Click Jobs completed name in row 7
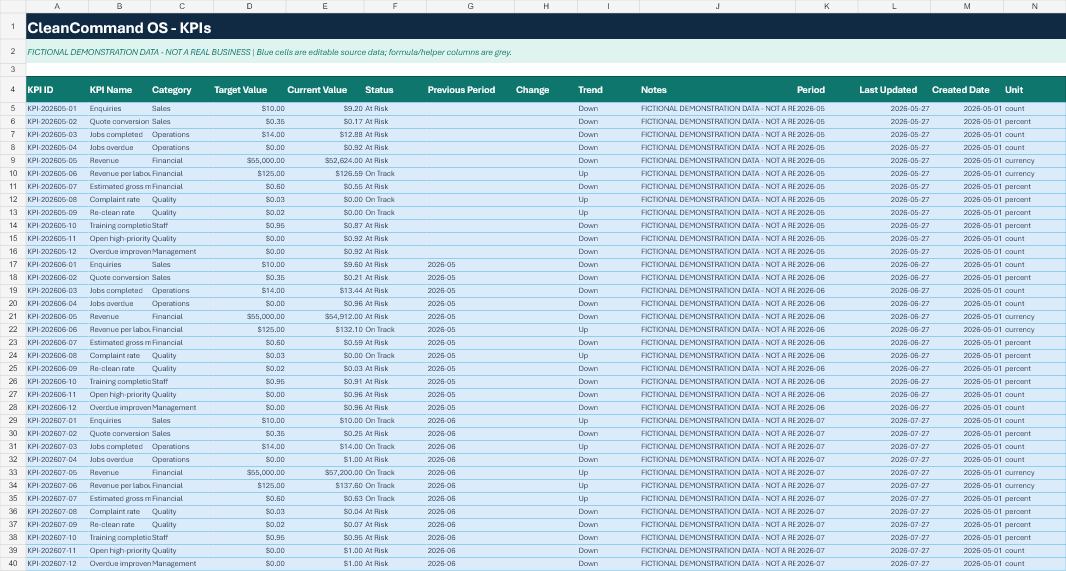 (120, 135)
